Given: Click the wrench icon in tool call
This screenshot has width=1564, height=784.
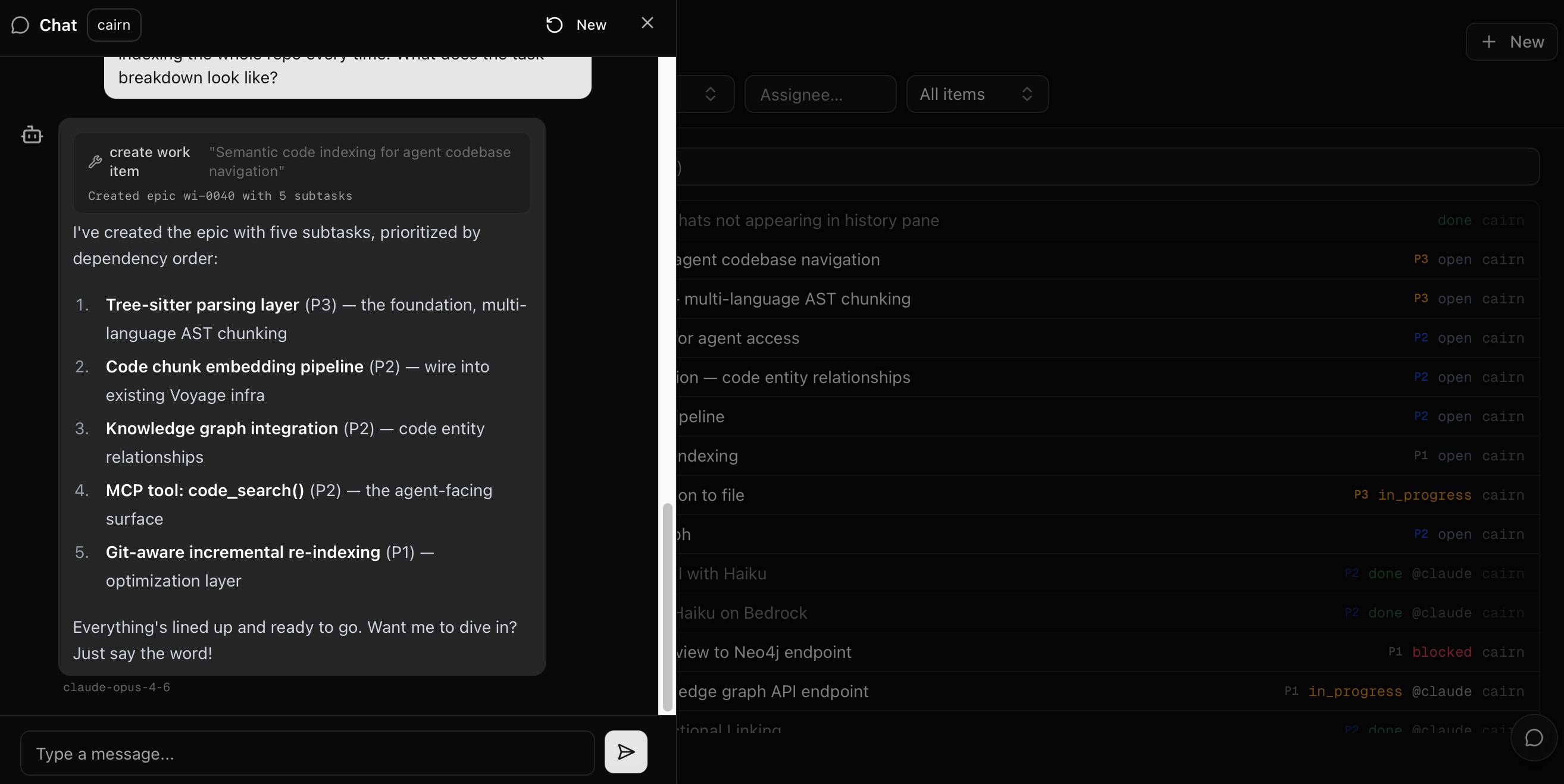Looking at the screenshot, I should tap(95, 161).
